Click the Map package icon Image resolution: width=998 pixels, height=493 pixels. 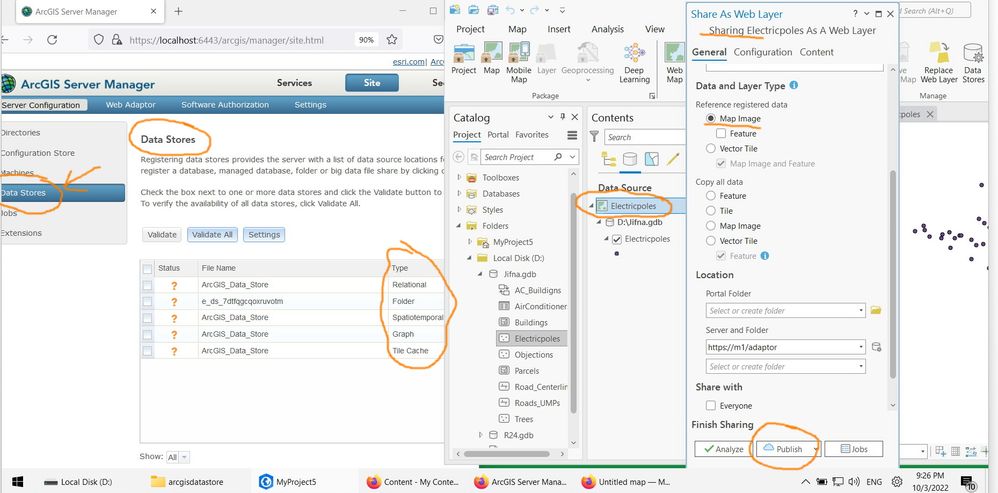click(x=491, y=52)
